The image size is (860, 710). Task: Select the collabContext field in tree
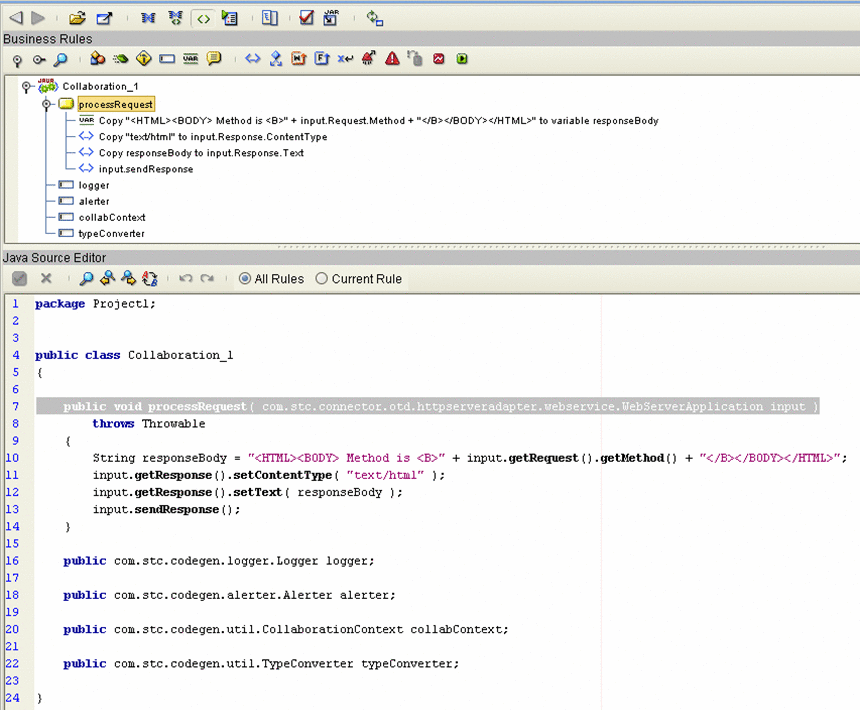point(112,218)
